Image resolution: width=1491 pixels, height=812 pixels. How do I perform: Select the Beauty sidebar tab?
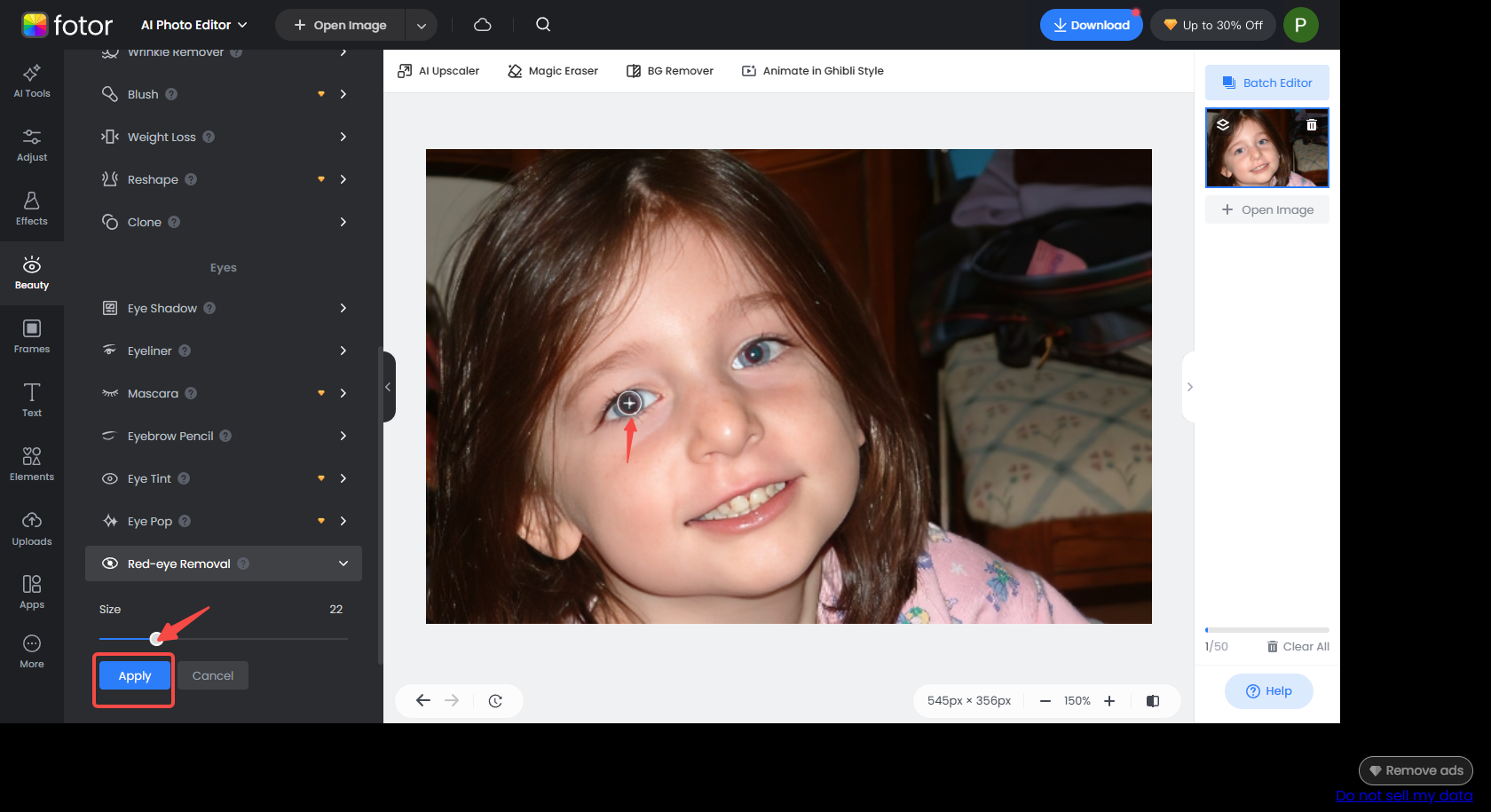[32, 272]
